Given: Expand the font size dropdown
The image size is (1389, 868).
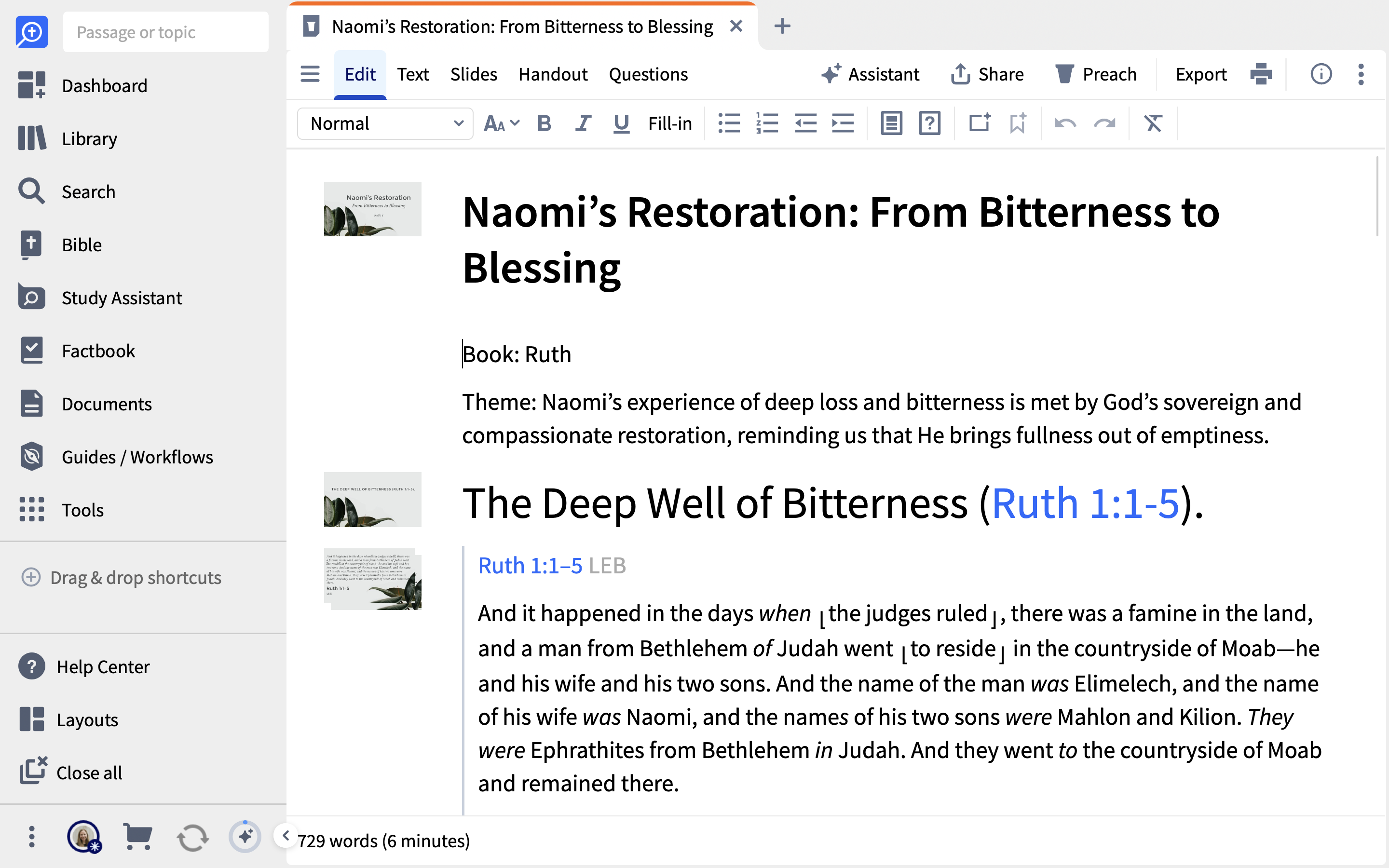Looking at the screenshot, I should pyautogui.click(x=502, y=123).
